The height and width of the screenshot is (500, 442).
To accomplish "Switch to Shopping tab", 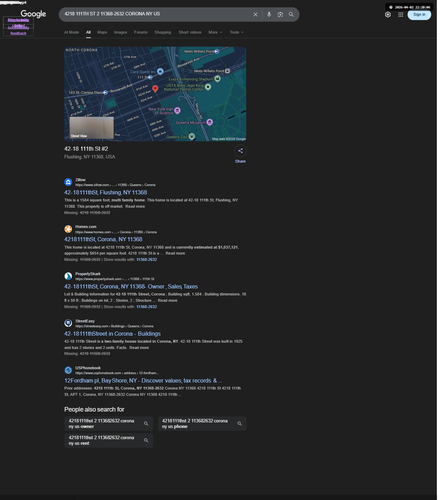I will (x=163, y=32).
